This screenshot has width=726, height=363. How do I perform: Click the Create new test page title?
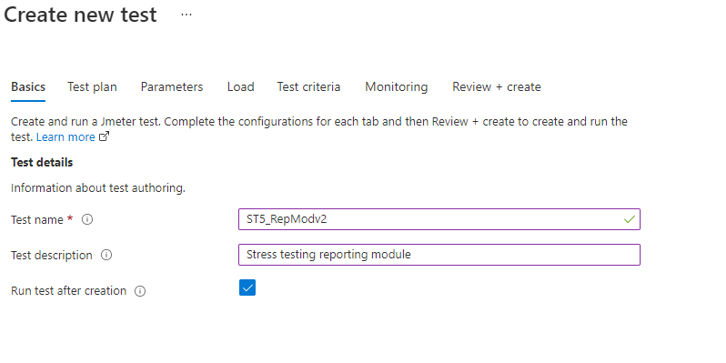tap(80, 15)
